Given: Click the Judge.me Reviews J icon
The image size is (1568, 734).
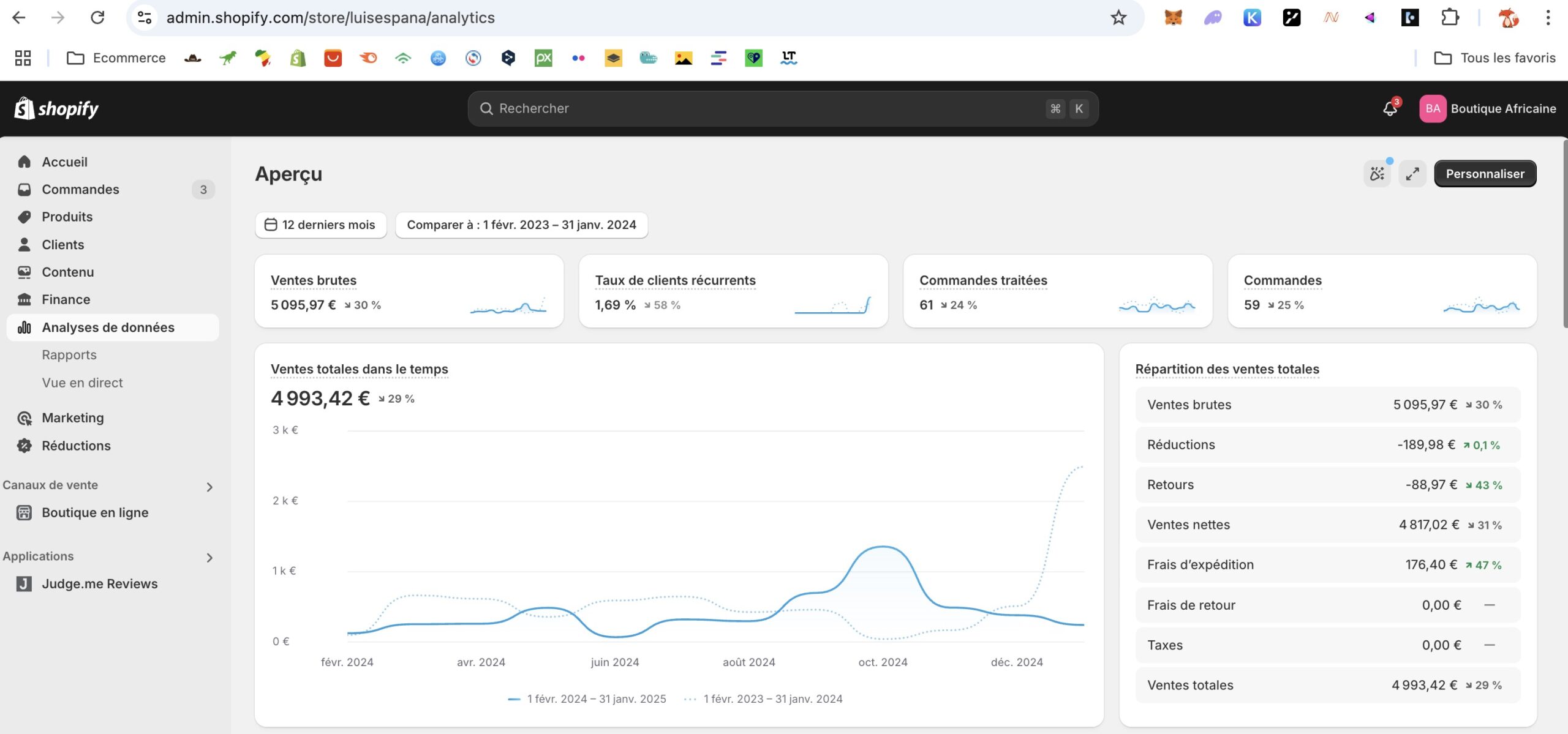Looking at the screenshot, I should [24, 583].
